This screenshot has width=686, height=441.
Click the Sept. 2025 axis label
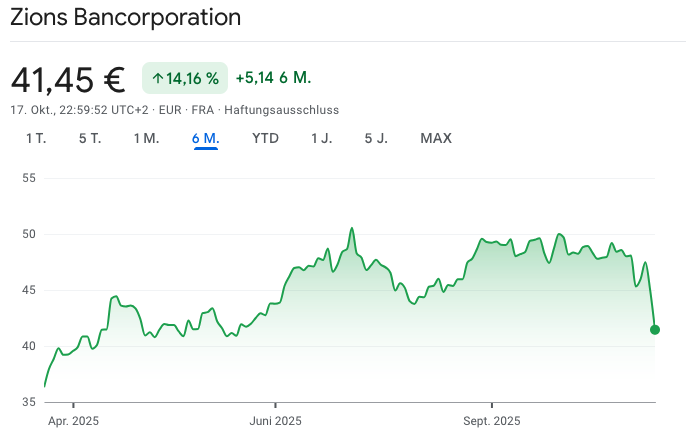(x=492, y=421)
